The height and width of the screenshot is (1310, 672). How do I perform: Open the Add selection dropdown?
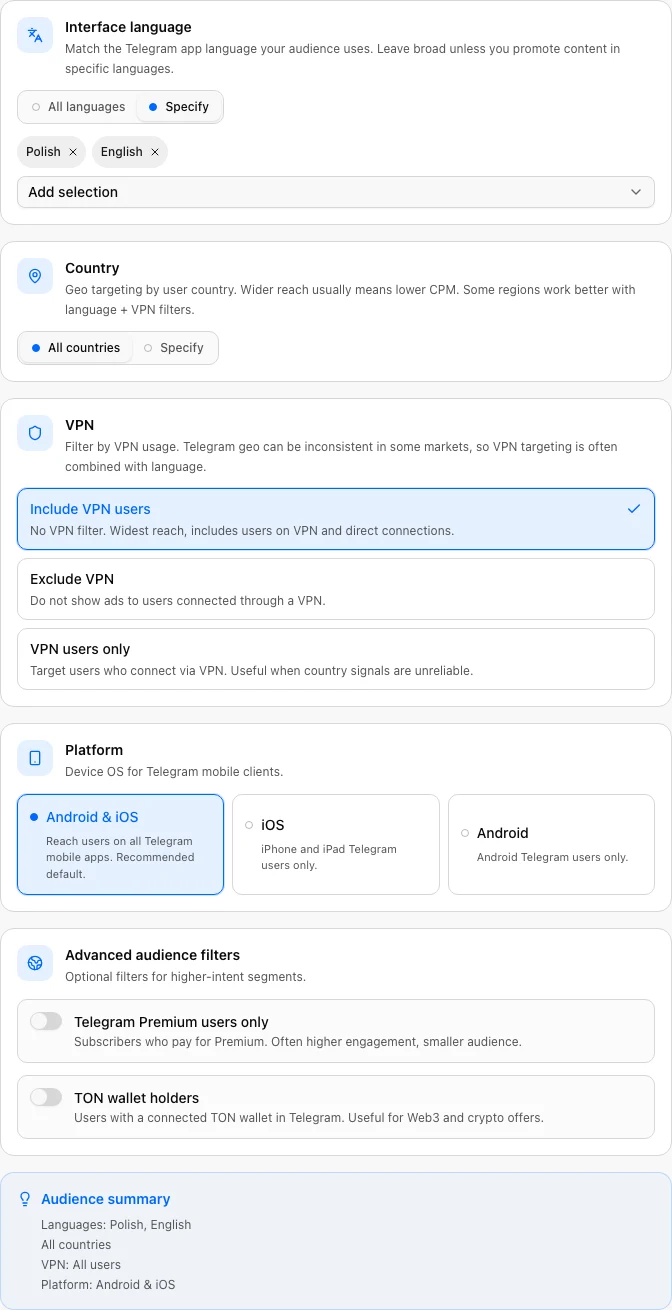tap(336, 192)
